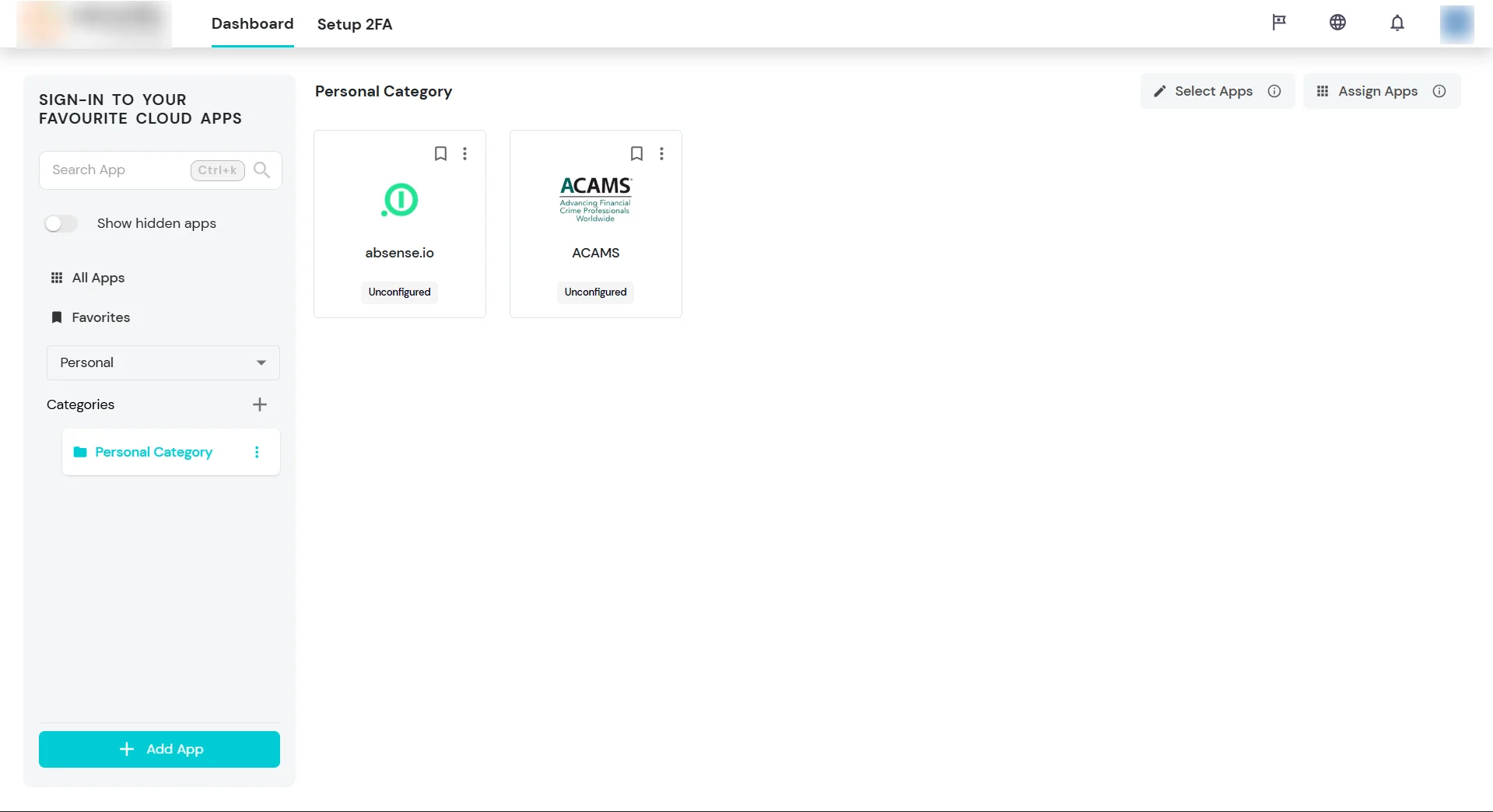Viewport: 1493px width, 812px height.
Task: Click the ACAMS logo
Action: pyautogui.click(x=596, y=199)
